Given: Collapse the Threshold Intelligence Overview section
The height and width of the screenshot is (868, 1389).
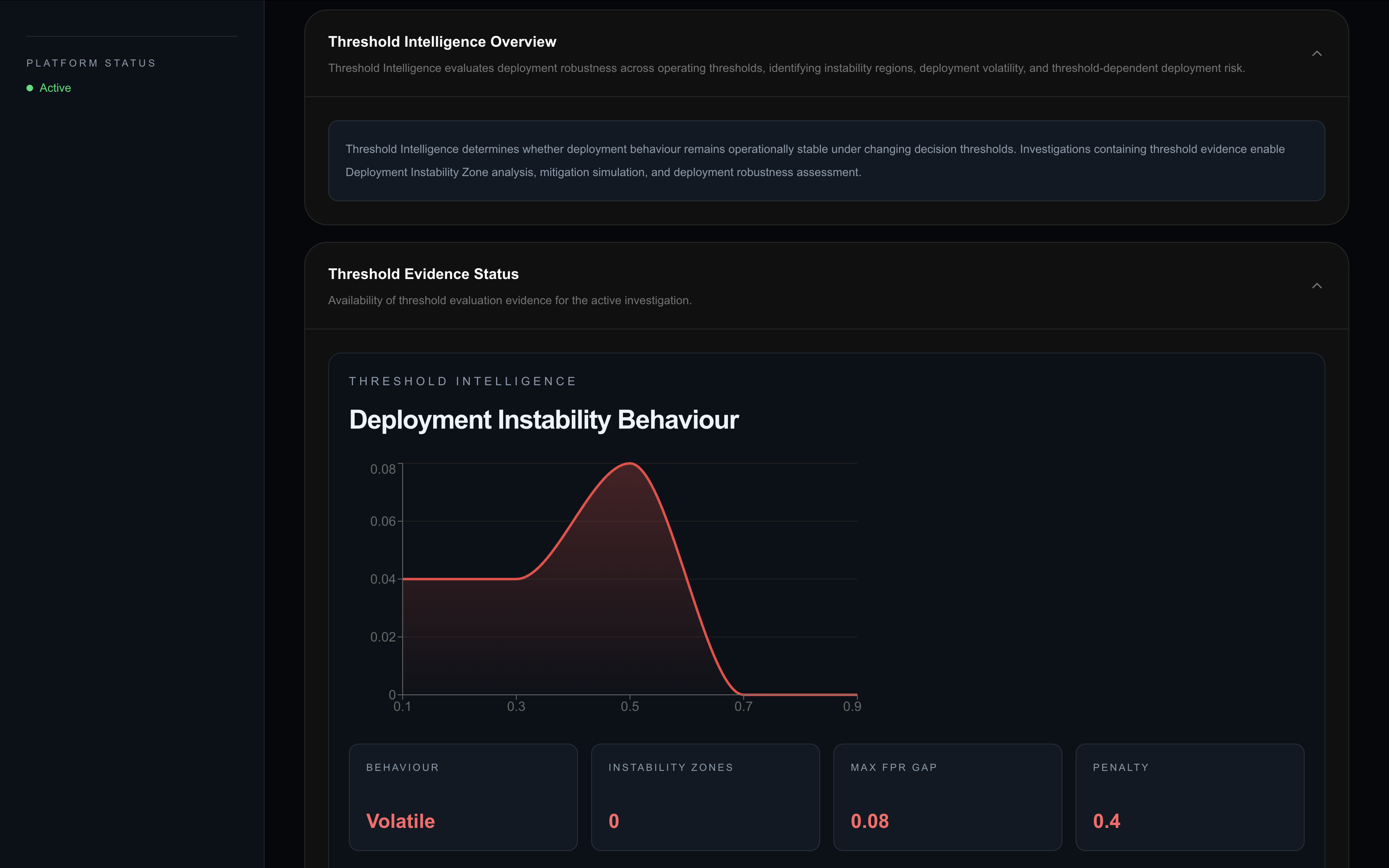Looking at the screenshot, I should coord(1317,53).
